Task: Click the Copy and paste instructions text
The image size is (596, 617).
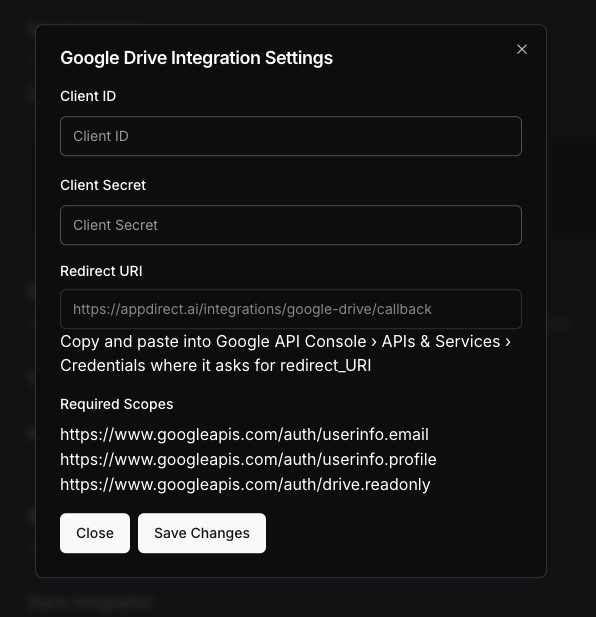Action: tap(286, 353)
